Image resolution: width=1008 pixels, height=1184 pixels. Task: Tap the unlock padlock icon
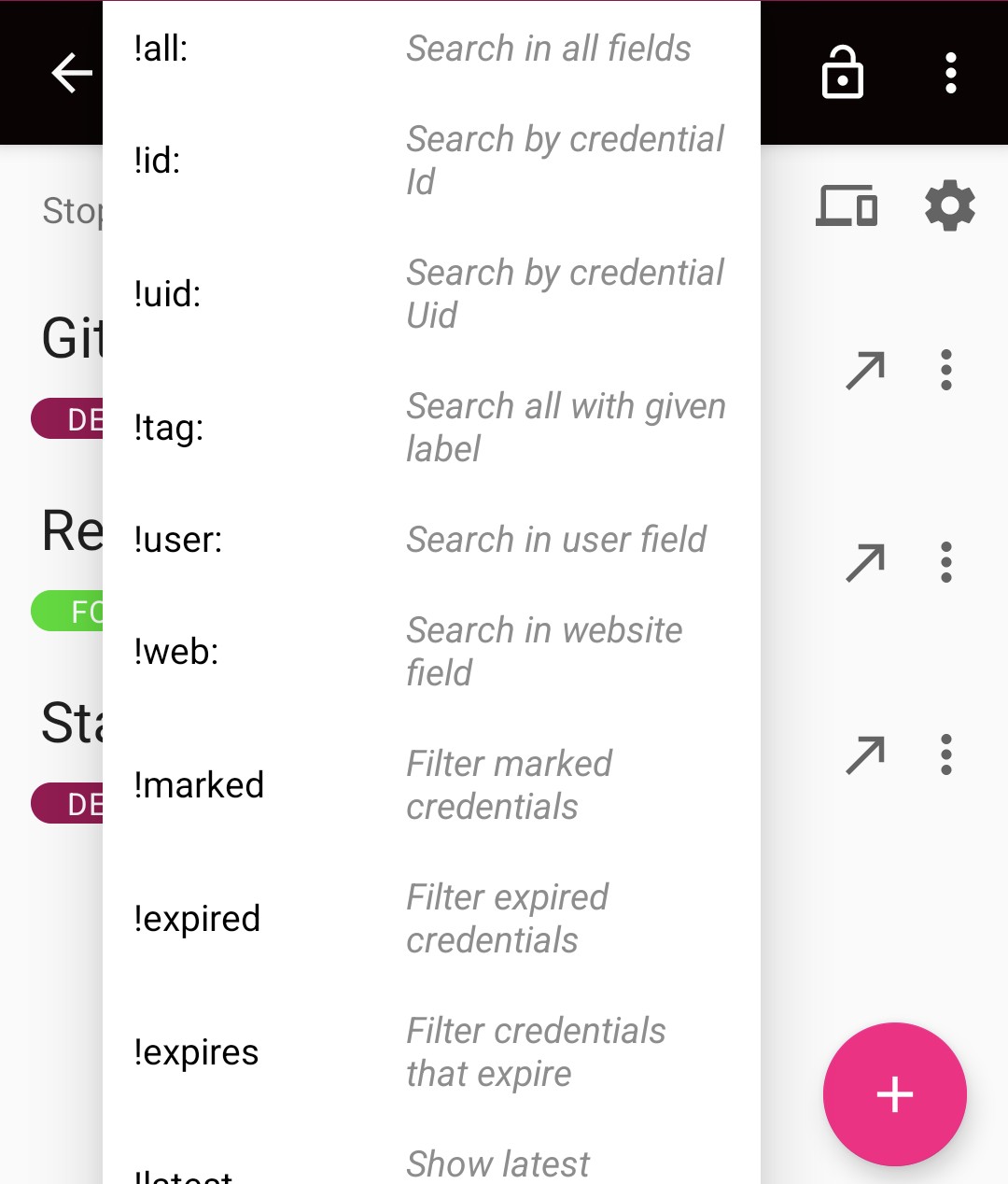point(842,73)
